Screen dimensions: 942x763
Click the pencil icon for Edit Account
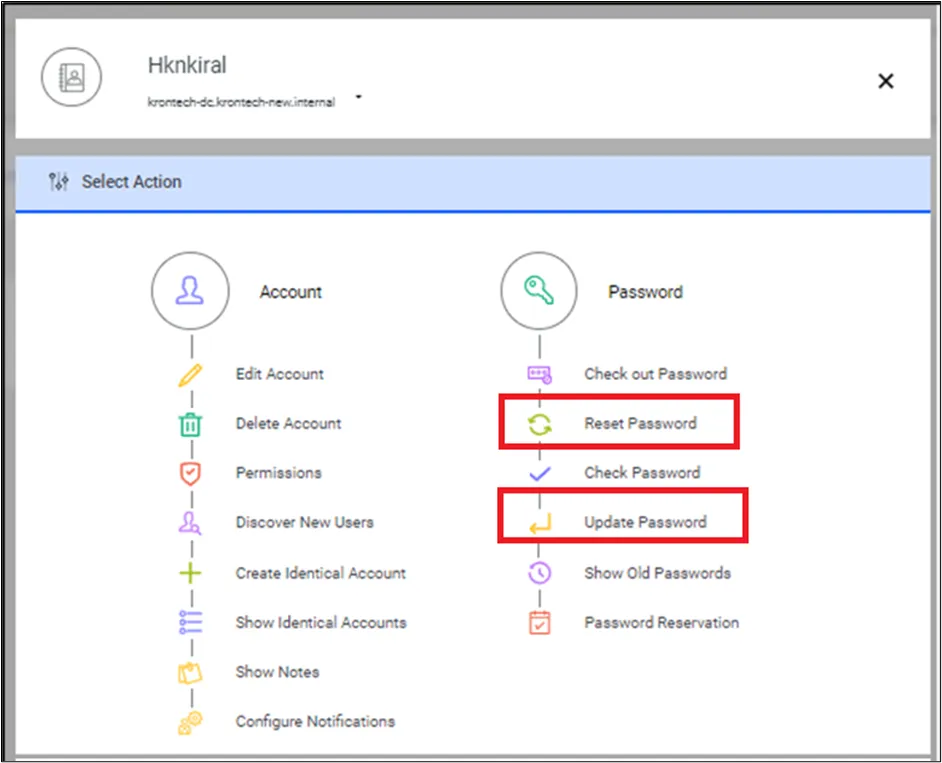tap(190, 375)
